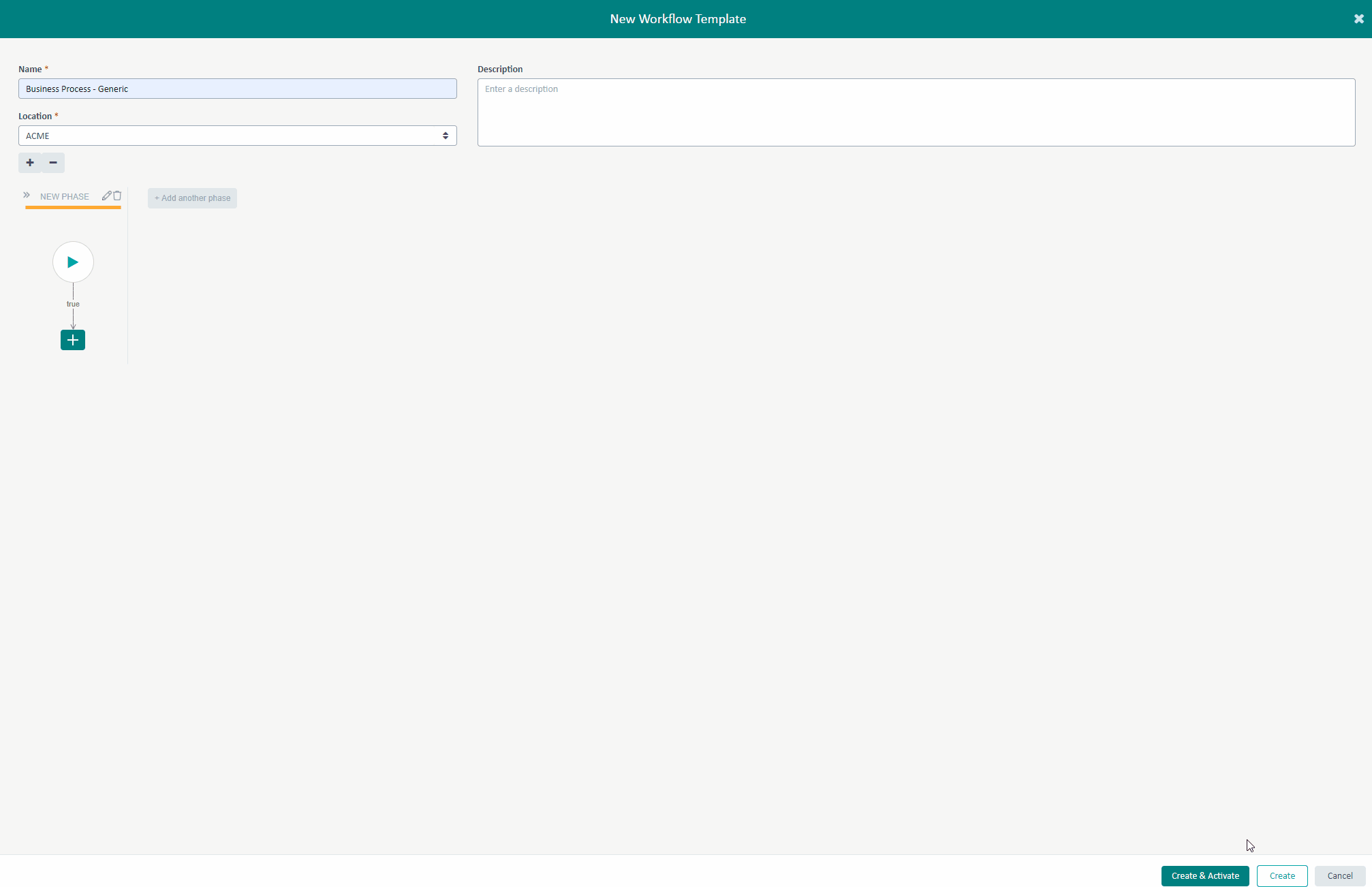Edit the workflow Name field
Image resolution: width=1372 pixels, height=887 pixels.
(x=238, y=89)
